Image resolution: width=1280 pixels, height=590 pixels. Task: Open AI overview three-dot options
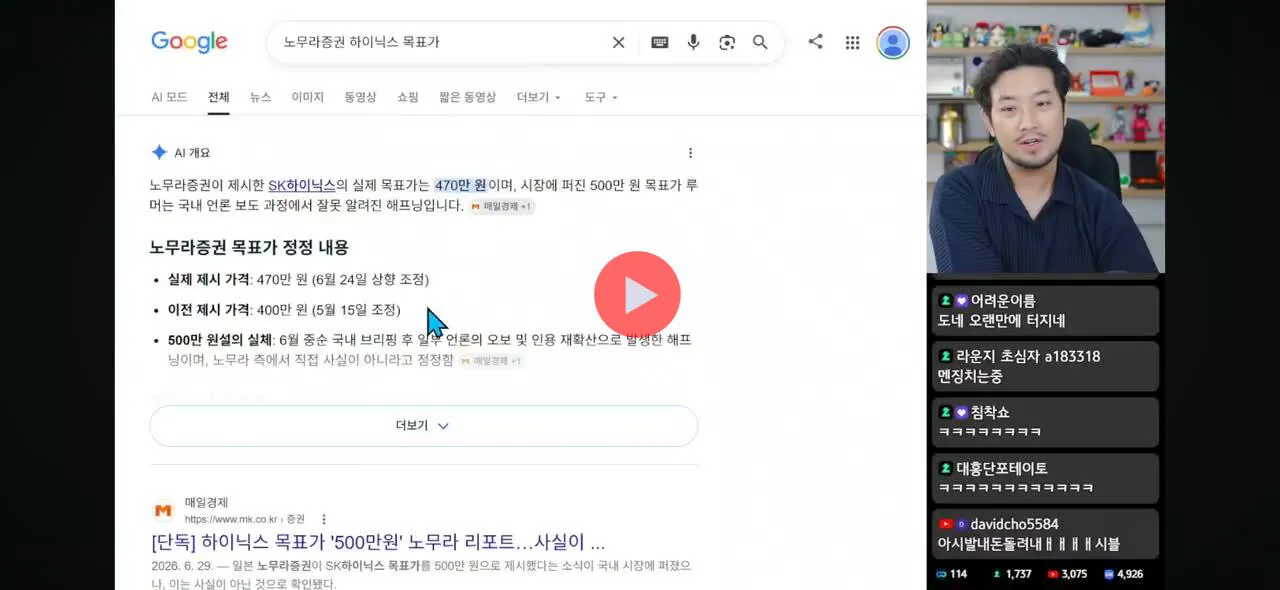pyautogui.click(x=690, y=153)
